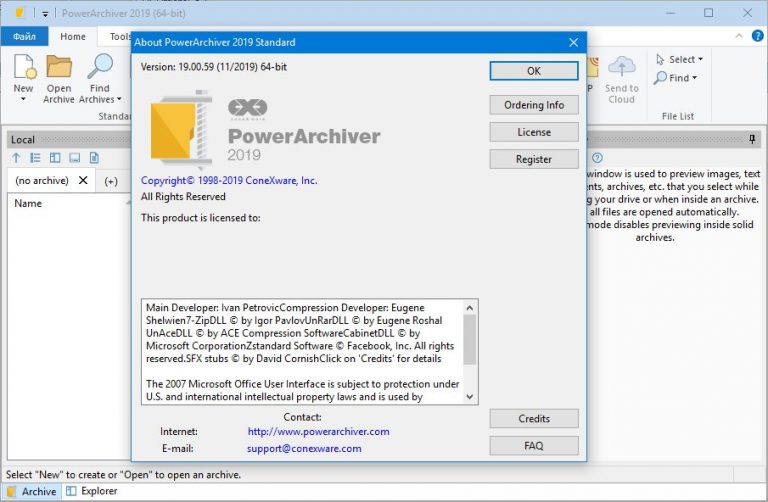Click the up-arrow icon in Local panel

tap(16, 158)
